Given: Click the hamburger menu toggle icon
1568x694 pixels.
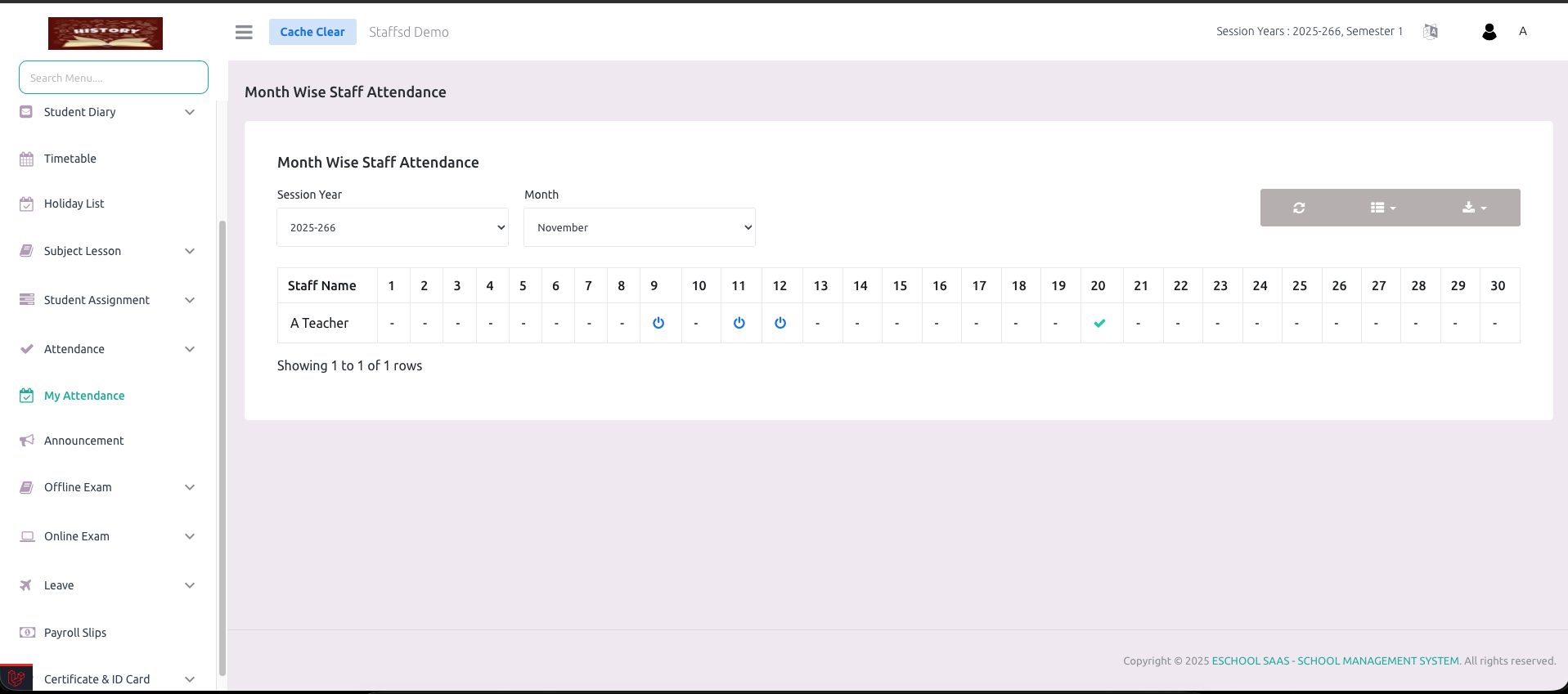Looking at the screenshot, I should (244, 32).
